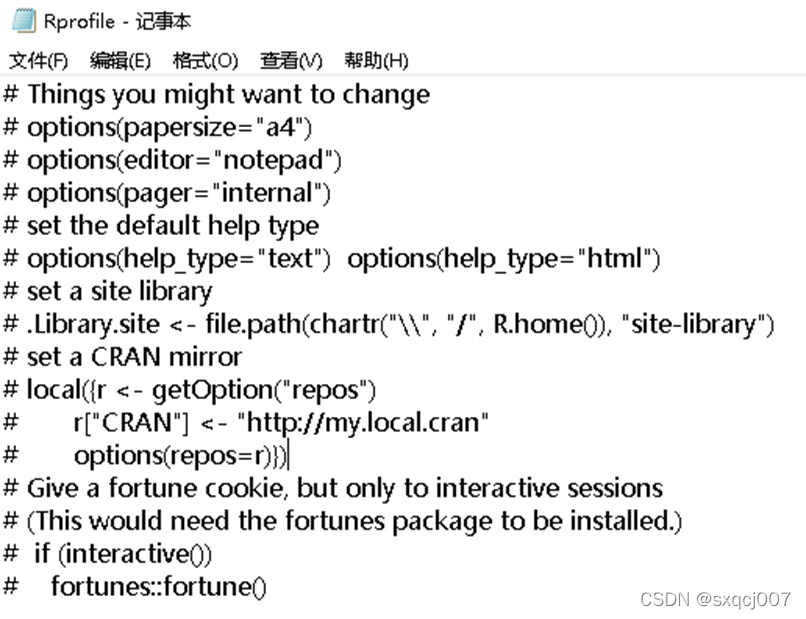Image resolution: width=806 pixels, height=619 pixels.
Task: Open the 查看(V) menu
Action: click(291, 61)
